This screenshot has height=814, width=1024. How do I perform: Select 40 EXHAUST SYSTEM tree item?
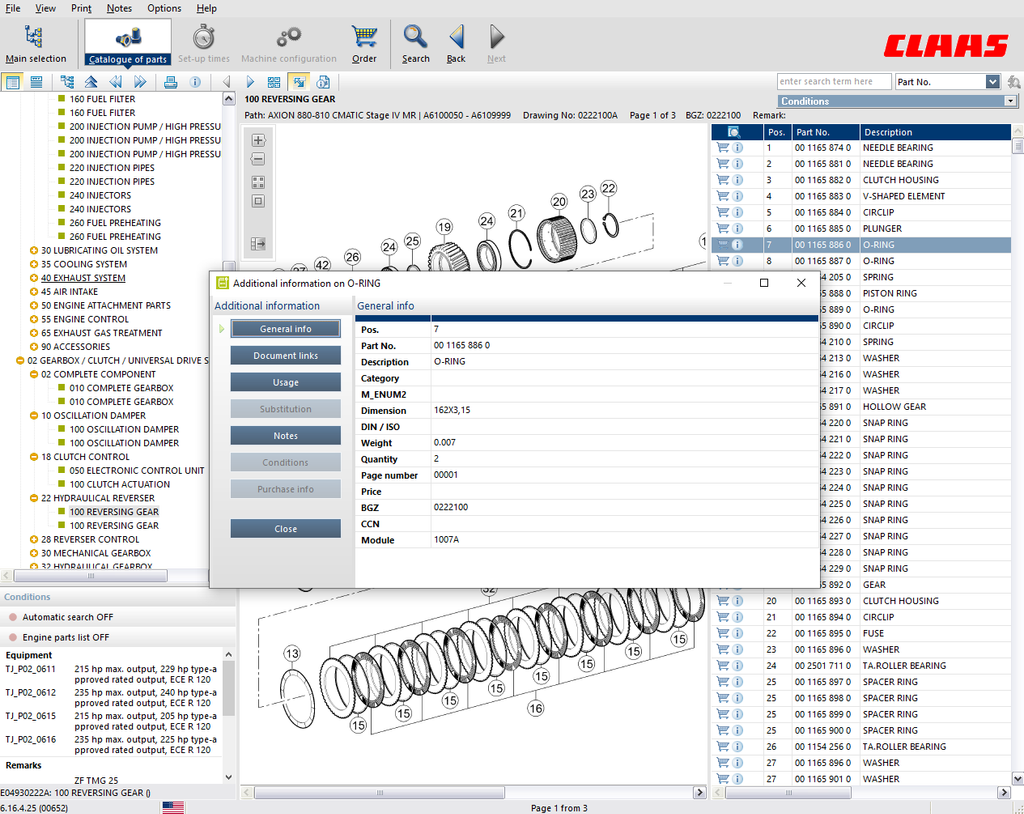(83, 278)
